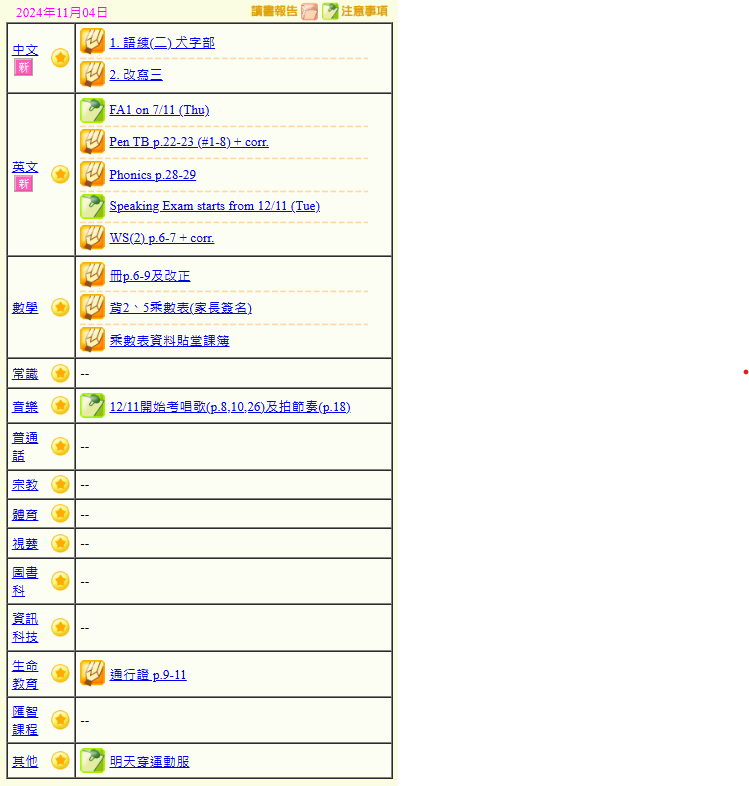
Task: Open the 資訊科技 subject link
Action: 25,628
